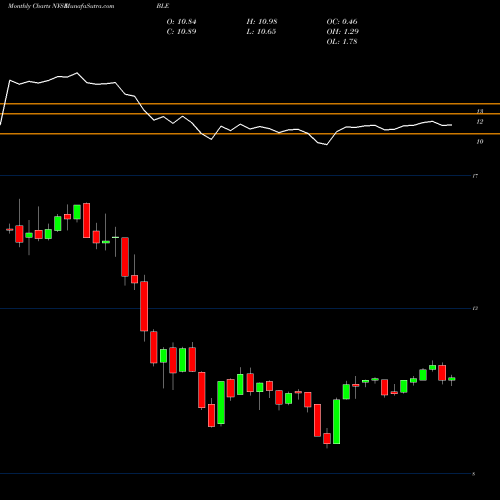The width and height of the screenshot is (500, 500).
Task: Click the high price value H: 10.98
Action: [x=262, y=22]
